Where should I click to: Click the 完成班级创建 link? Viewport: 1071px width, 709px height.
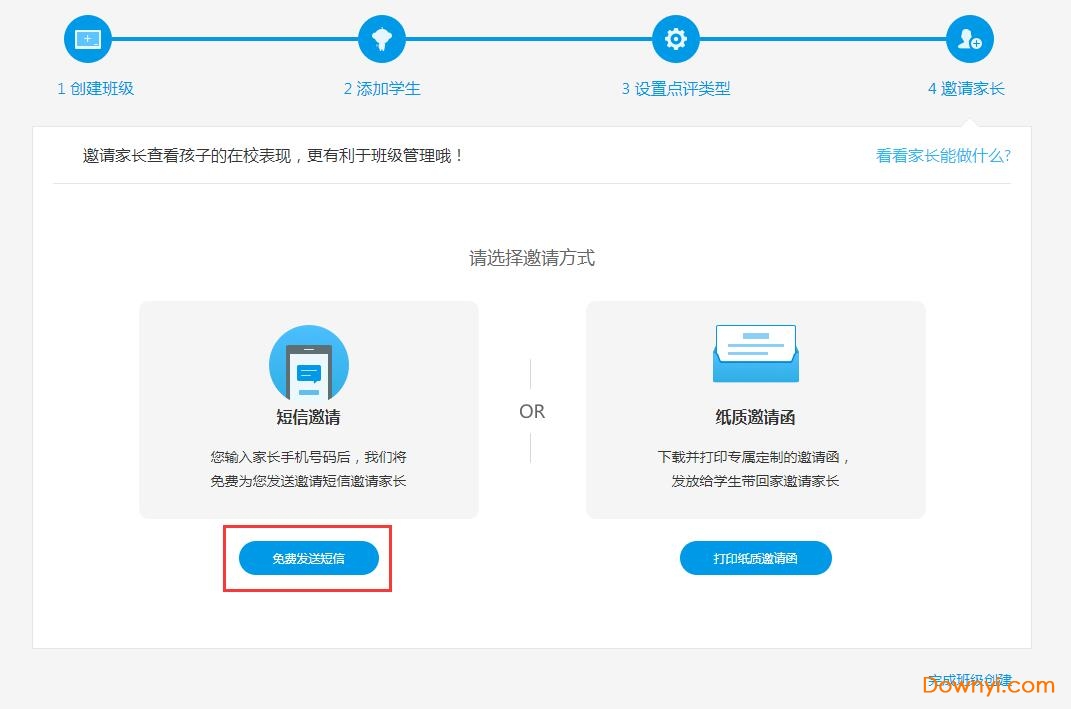[x=969, y=680]
